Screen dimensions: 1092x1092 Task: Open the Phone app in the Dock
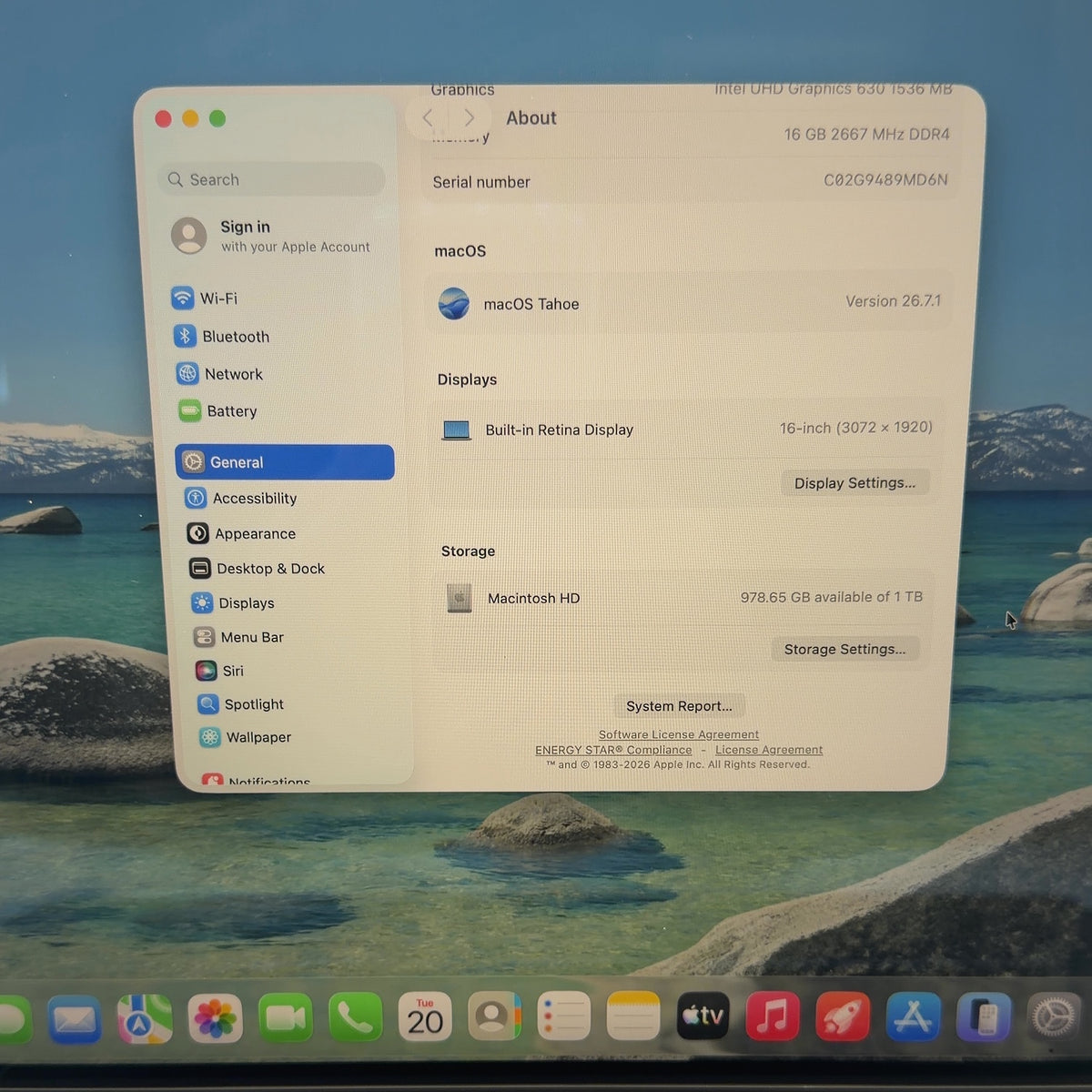pos(355,1016)
